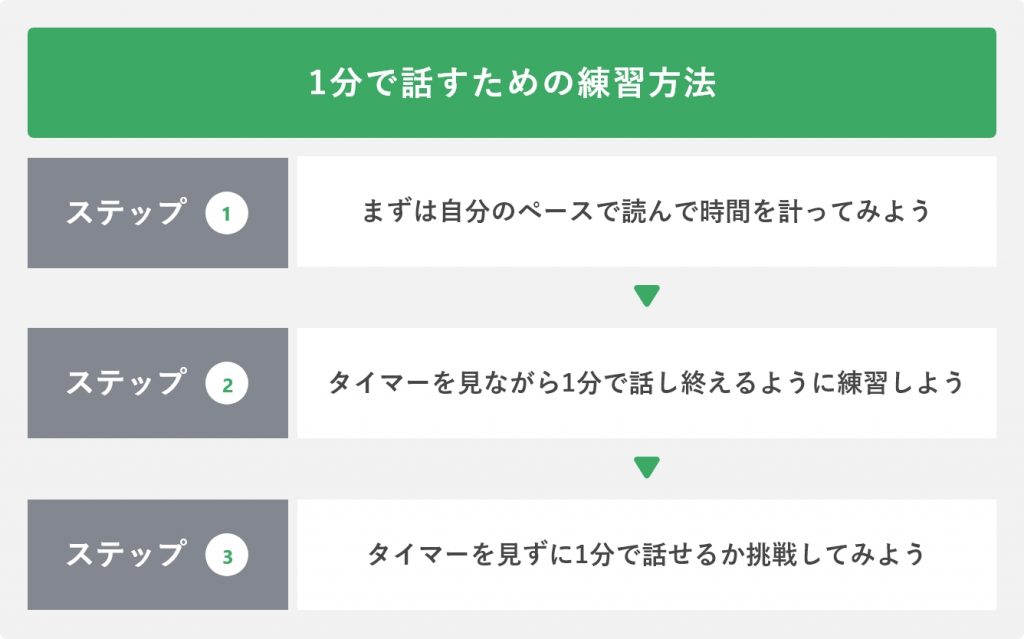The width and height of the screenshot is (1024, 639).
Task: Select the green header banner 1分で話すための練習方法
Action: coord(512,82)
